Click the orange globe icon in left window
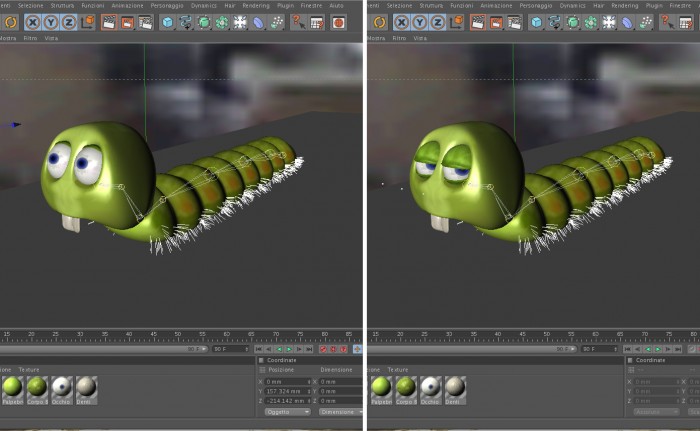Viewport: 700px width, 431px height. coord(338,22)
